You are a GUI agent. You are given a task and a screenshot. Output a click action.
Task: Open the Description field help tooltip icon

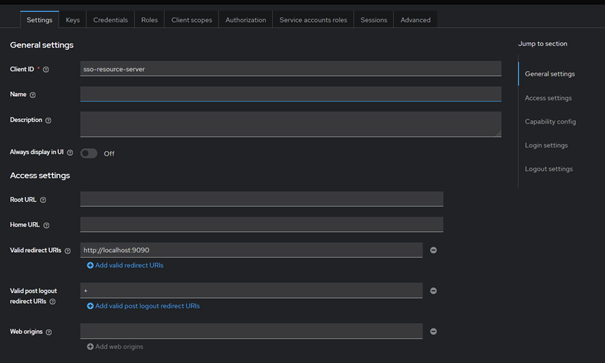[48, 120]
